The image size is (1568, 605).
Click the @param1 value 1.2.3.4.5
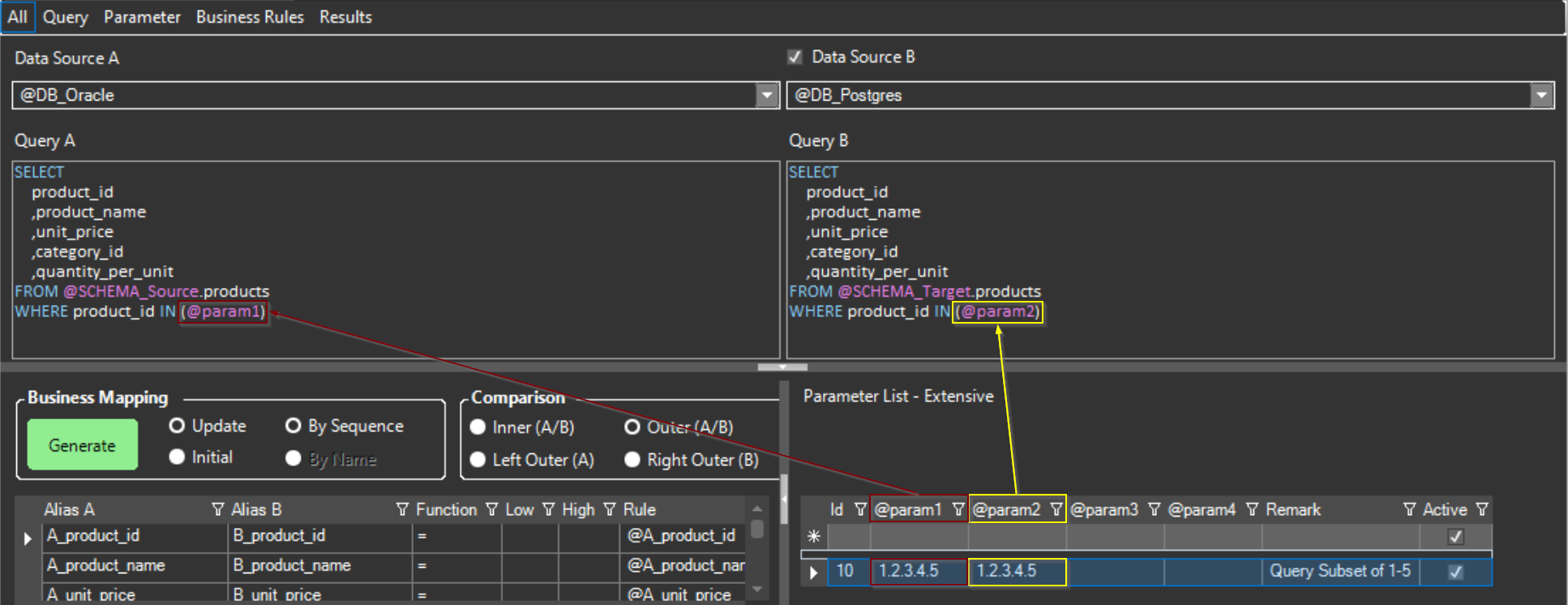919,571
